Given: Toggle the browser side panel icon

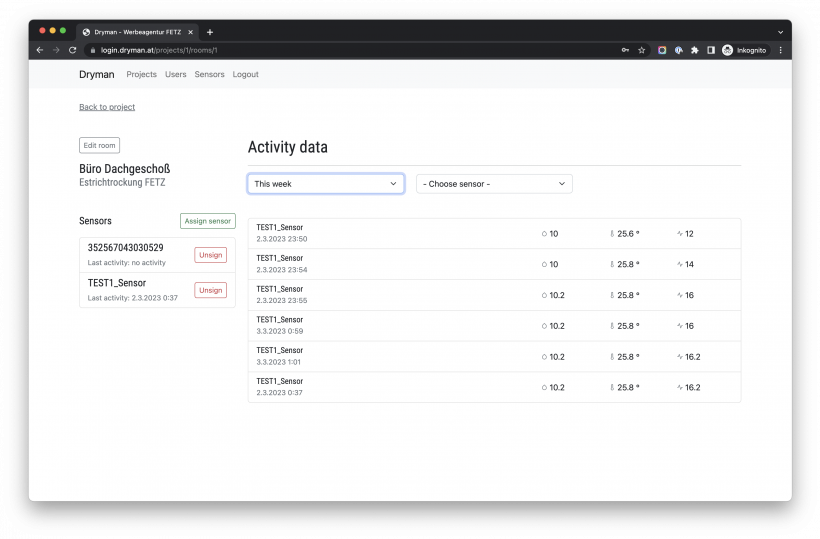Looking at the screenshot, I should point(710,50).
